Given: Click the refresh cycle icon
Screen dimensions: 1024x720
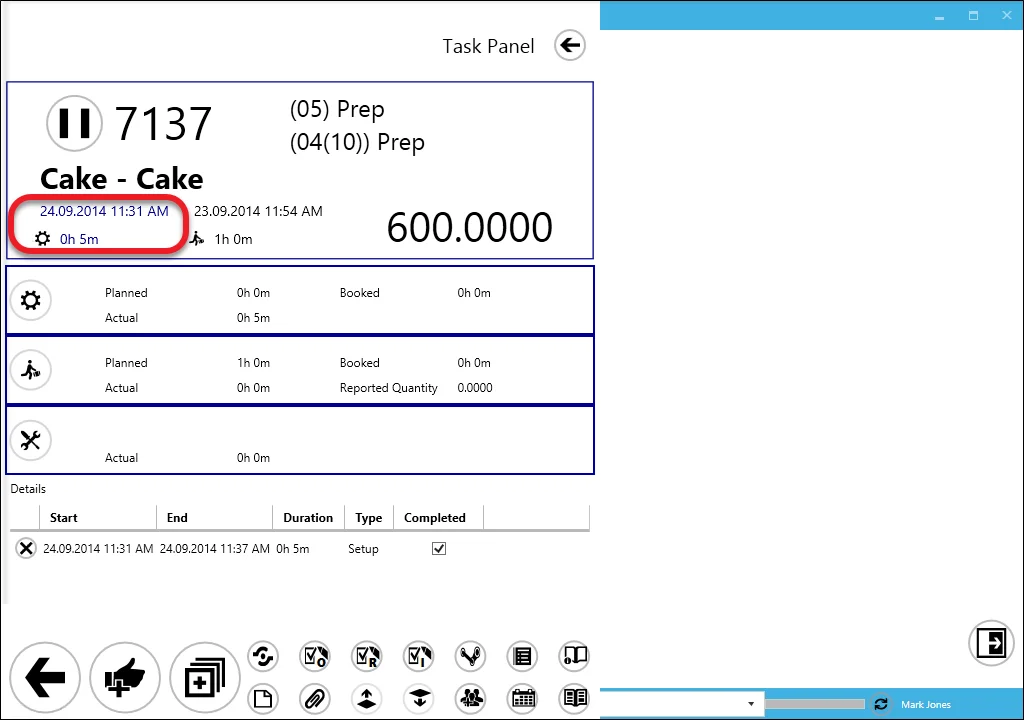Looking at the screenshot, I should coord(263,656).
